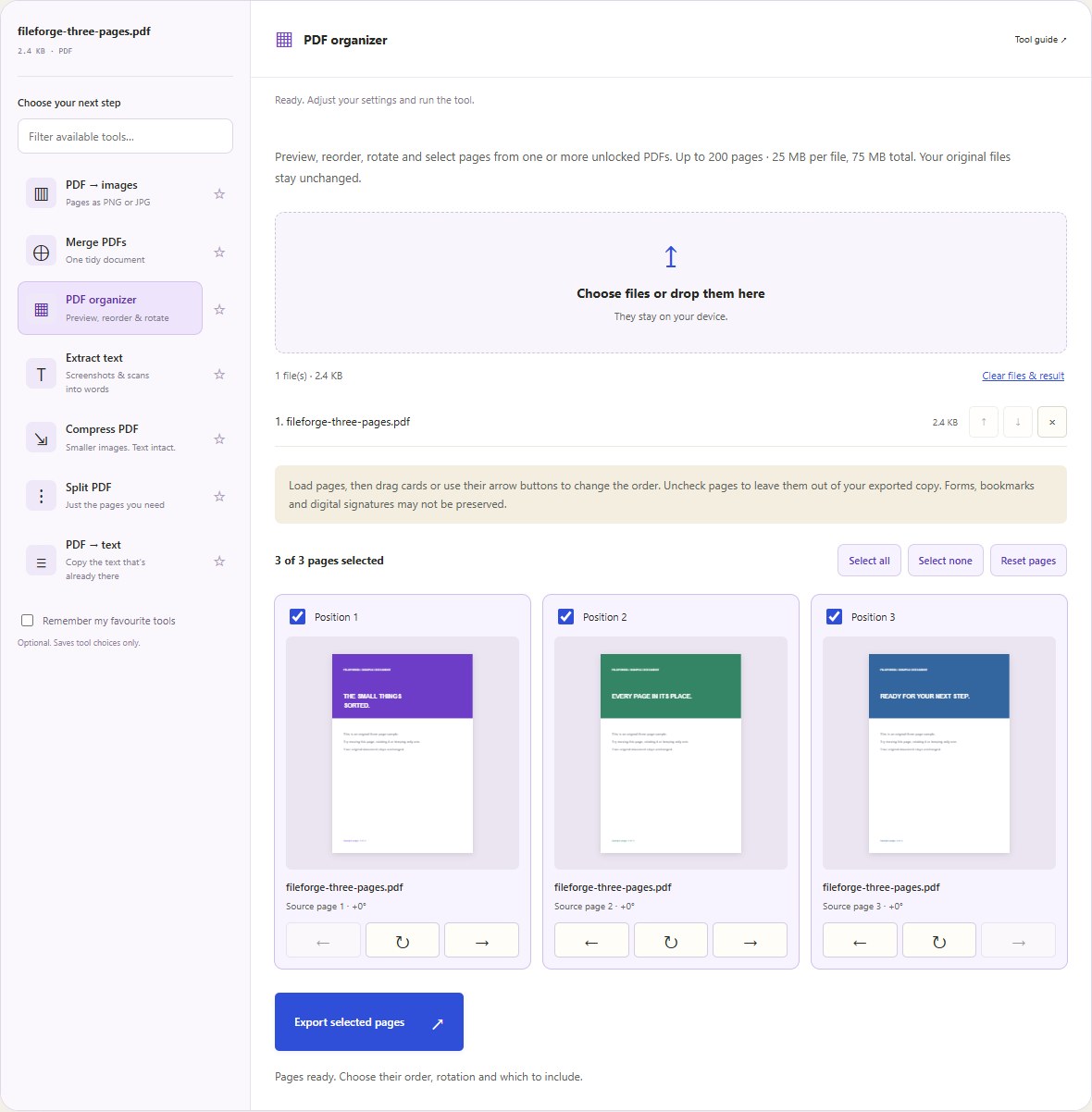Uncheck the Position 3 page checkbox
Viewport: 1092px width, 1112px height.
834,616
